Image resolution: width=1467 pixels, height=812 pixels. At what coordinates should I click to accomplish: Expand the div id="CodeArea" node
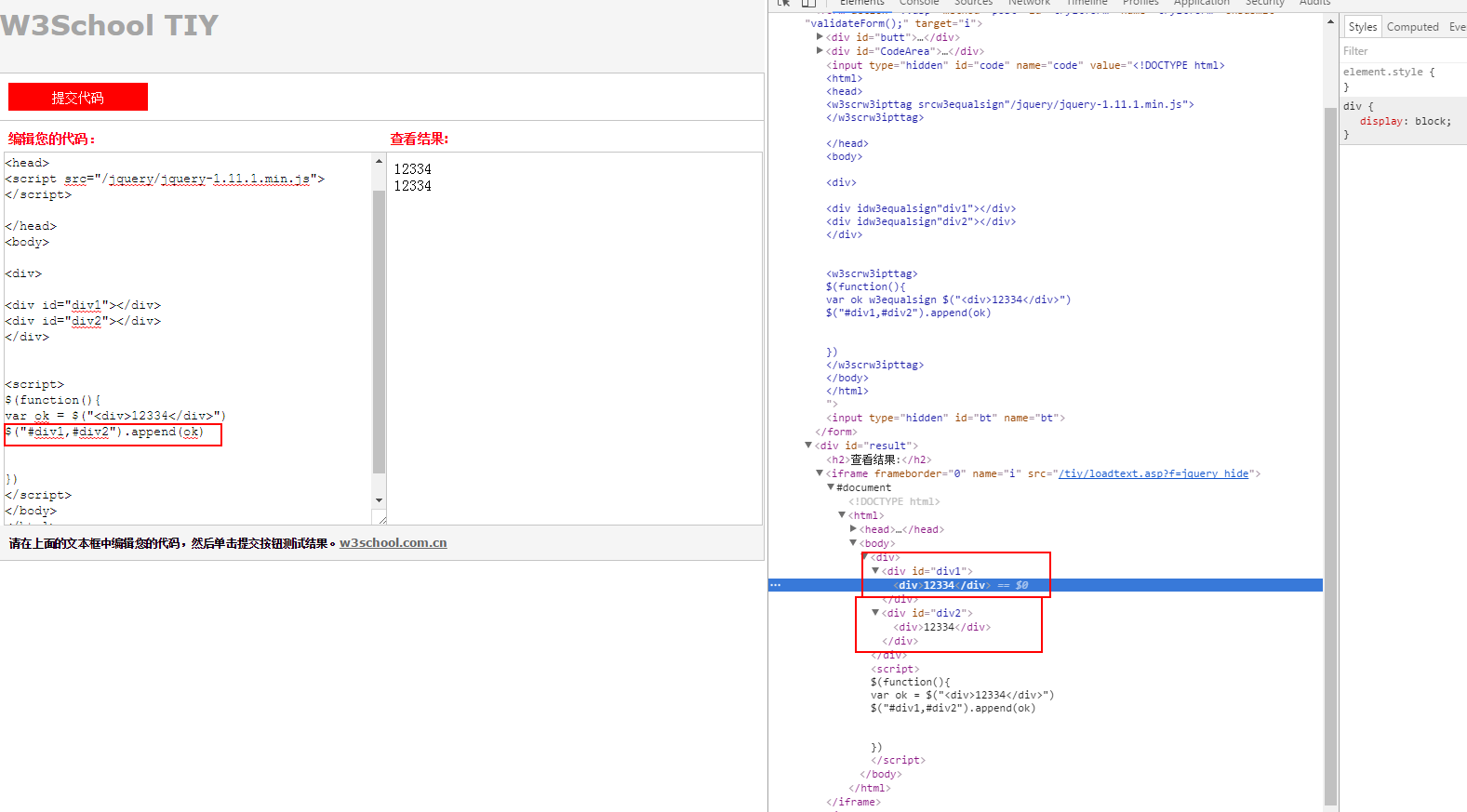820,51
